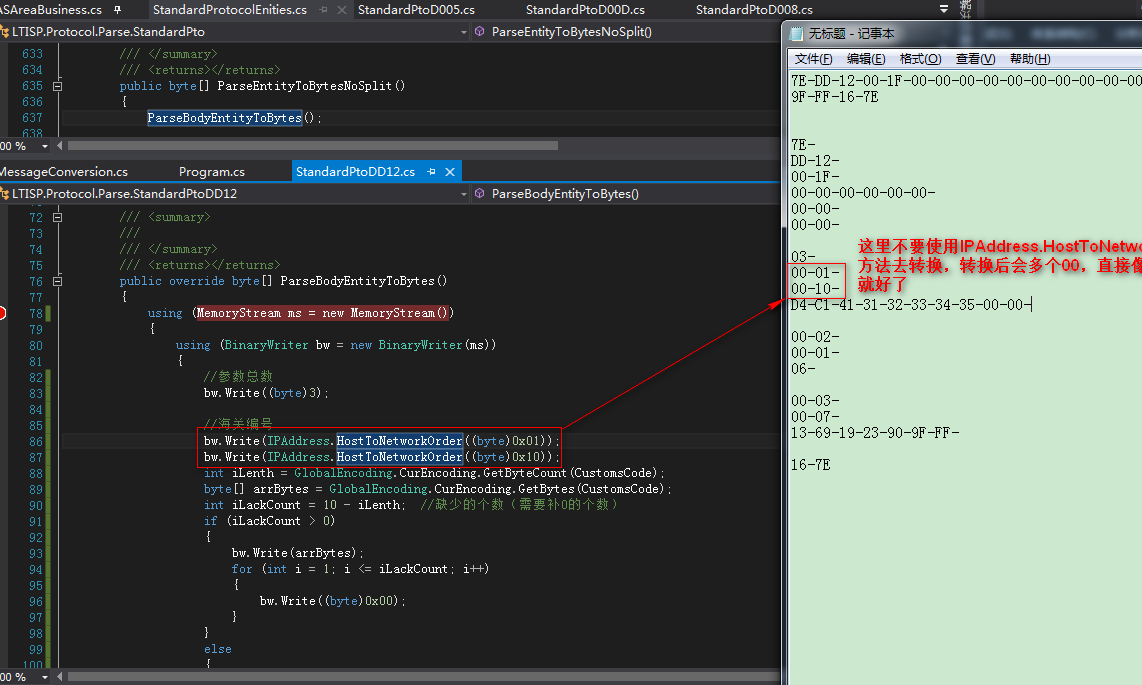1142x685 pixels.
Task: Click ParseBodyEntityToBytes method icon in navigation bar
Action: point(479,194)
